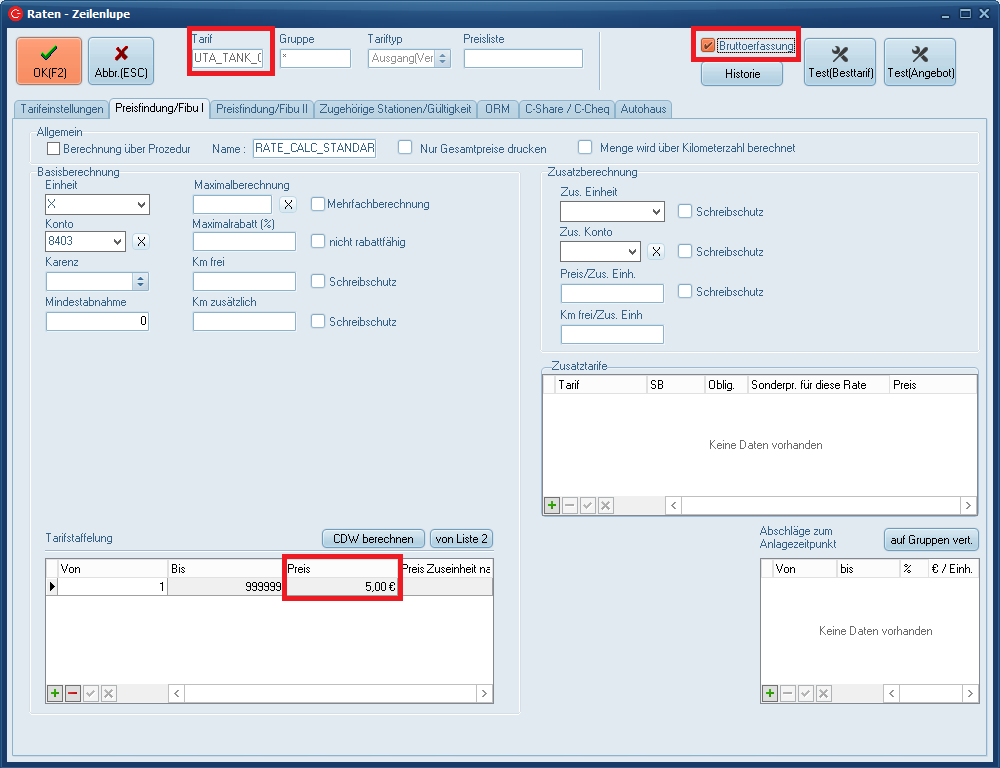
Task: Open the Zugehörige Stationen/Gültigkeit tab
Action: 394,109
